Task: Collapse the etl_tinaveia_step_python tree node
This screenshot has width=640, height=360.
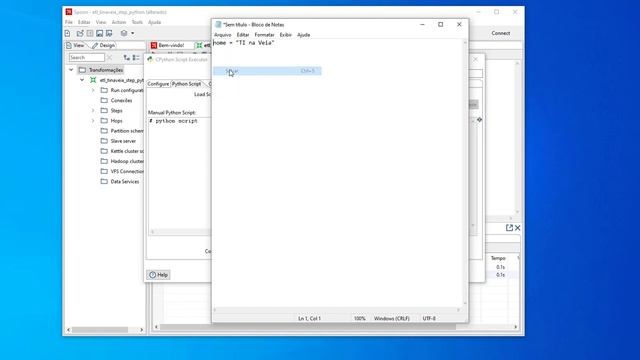Action: [82, 80]
